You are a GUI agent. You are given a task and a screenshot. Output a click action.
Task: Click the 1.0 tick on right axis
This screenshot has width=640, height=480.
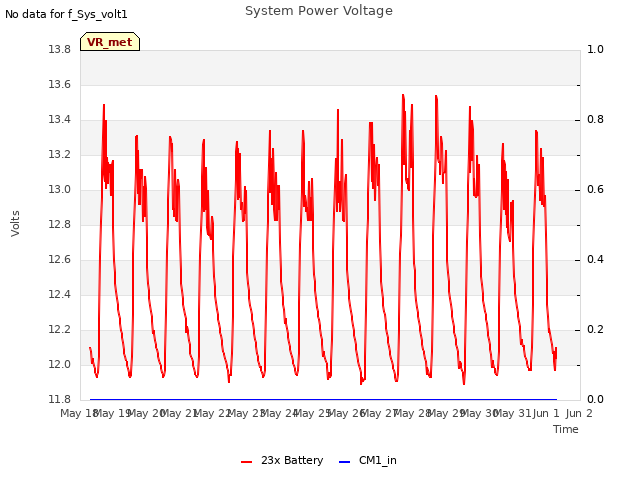click(595, 49)
